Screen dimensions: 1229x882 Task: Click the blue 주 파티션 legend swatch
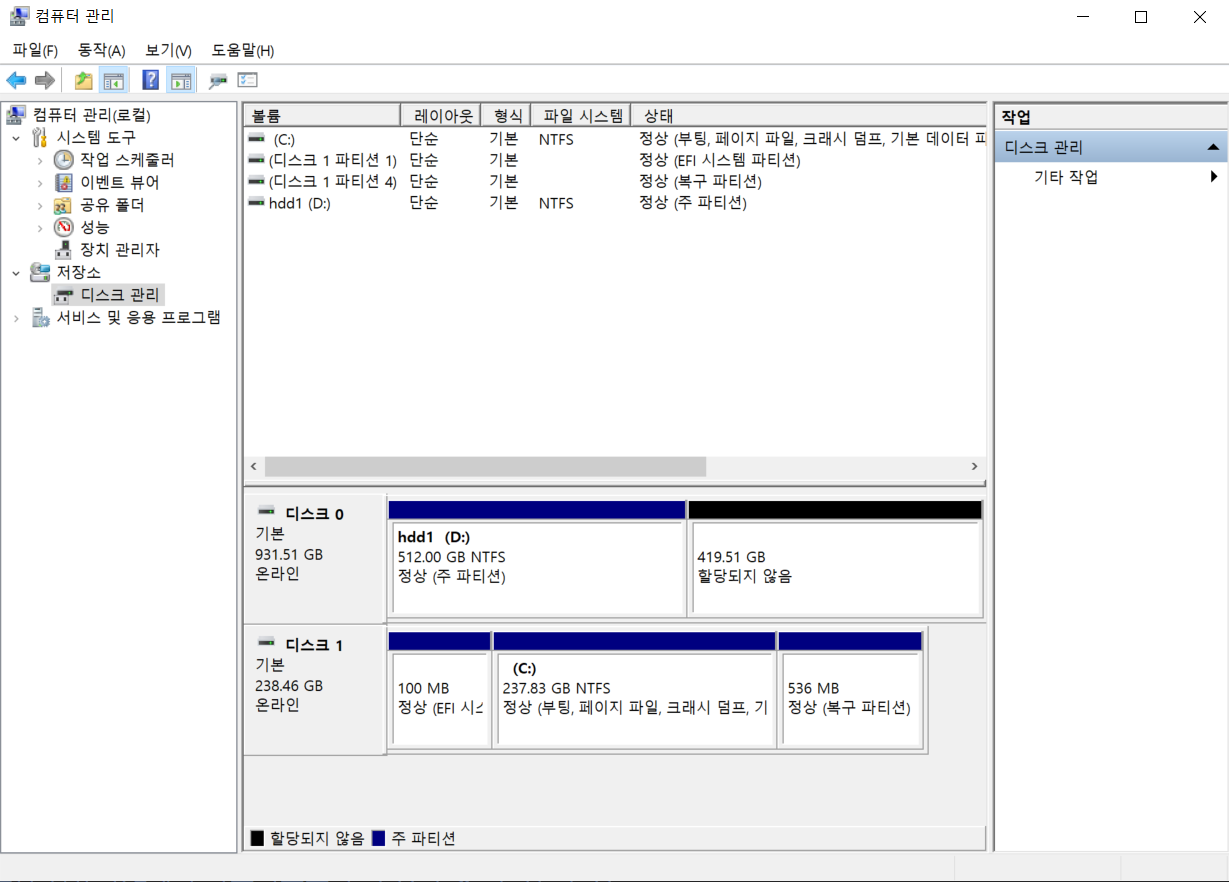point(378,838)
